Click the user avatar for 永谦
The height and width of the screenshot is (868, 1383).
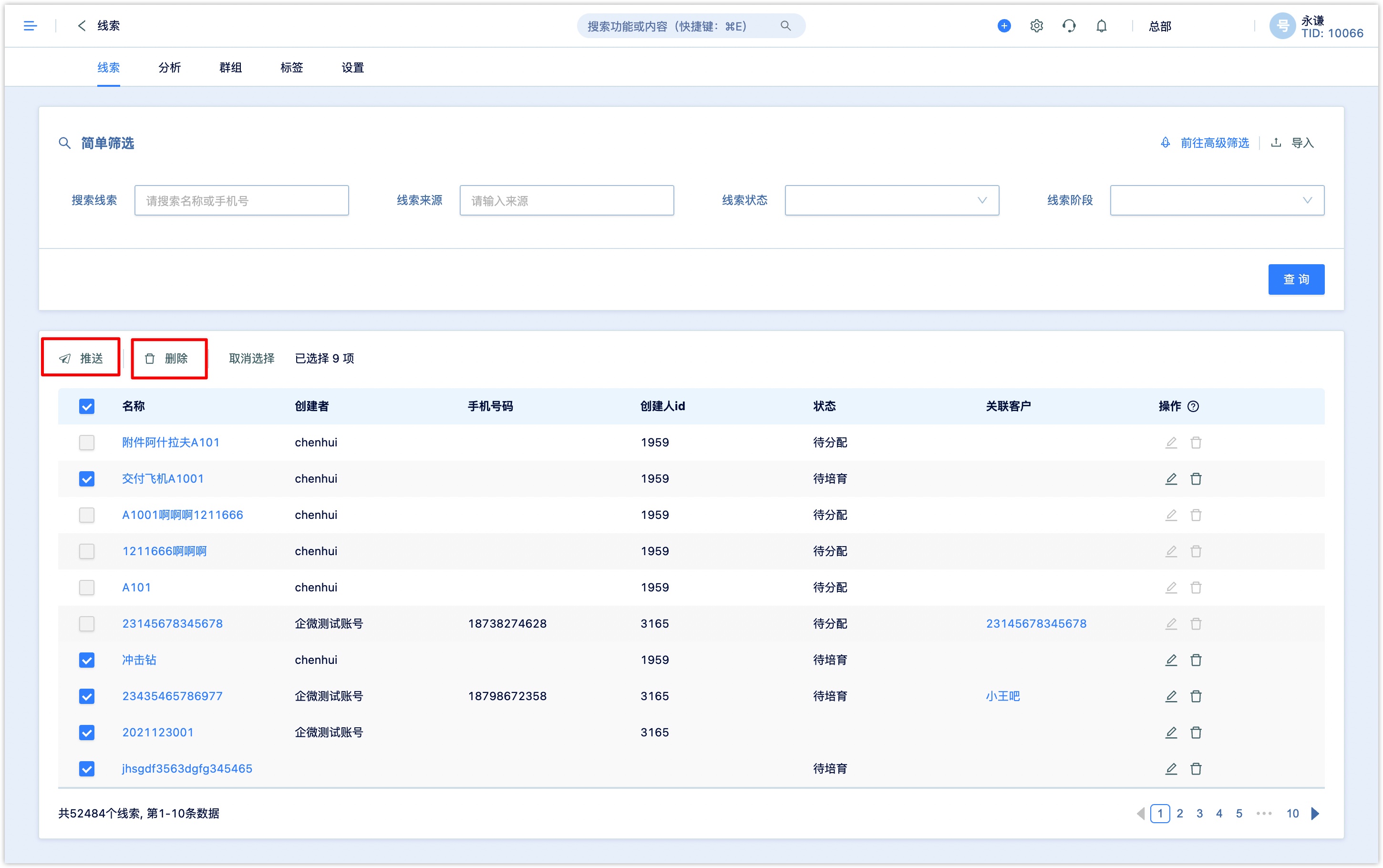tap(1282, 26)
